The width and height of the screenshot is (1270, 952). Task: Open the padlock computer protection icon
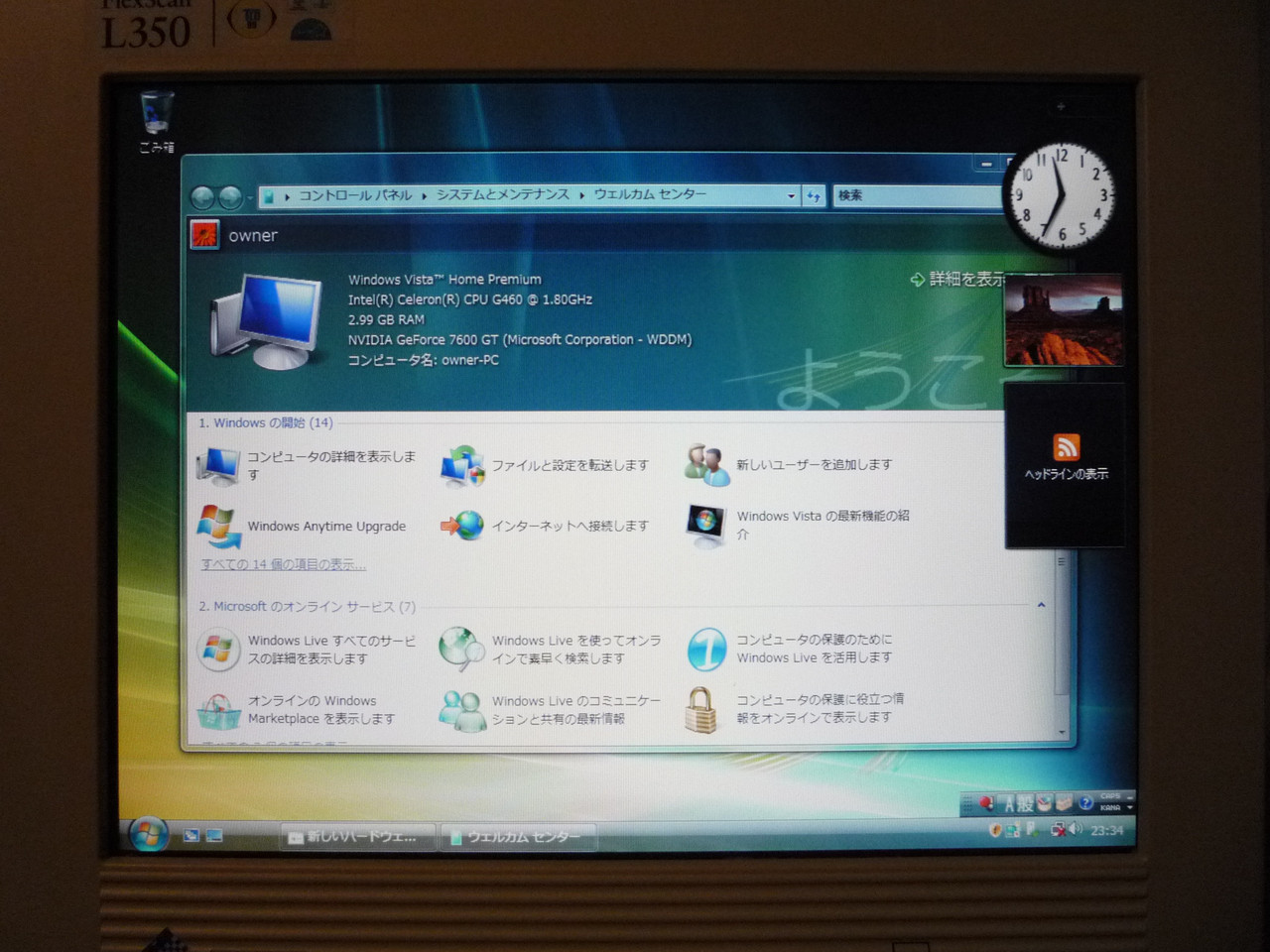tap(701, 710)
